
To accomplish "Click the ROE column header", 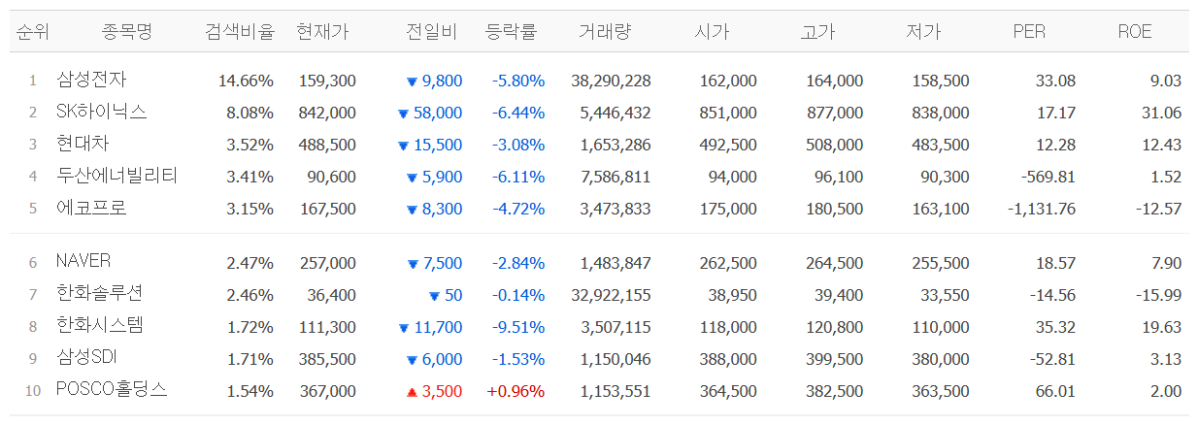I will point(1134,31).
